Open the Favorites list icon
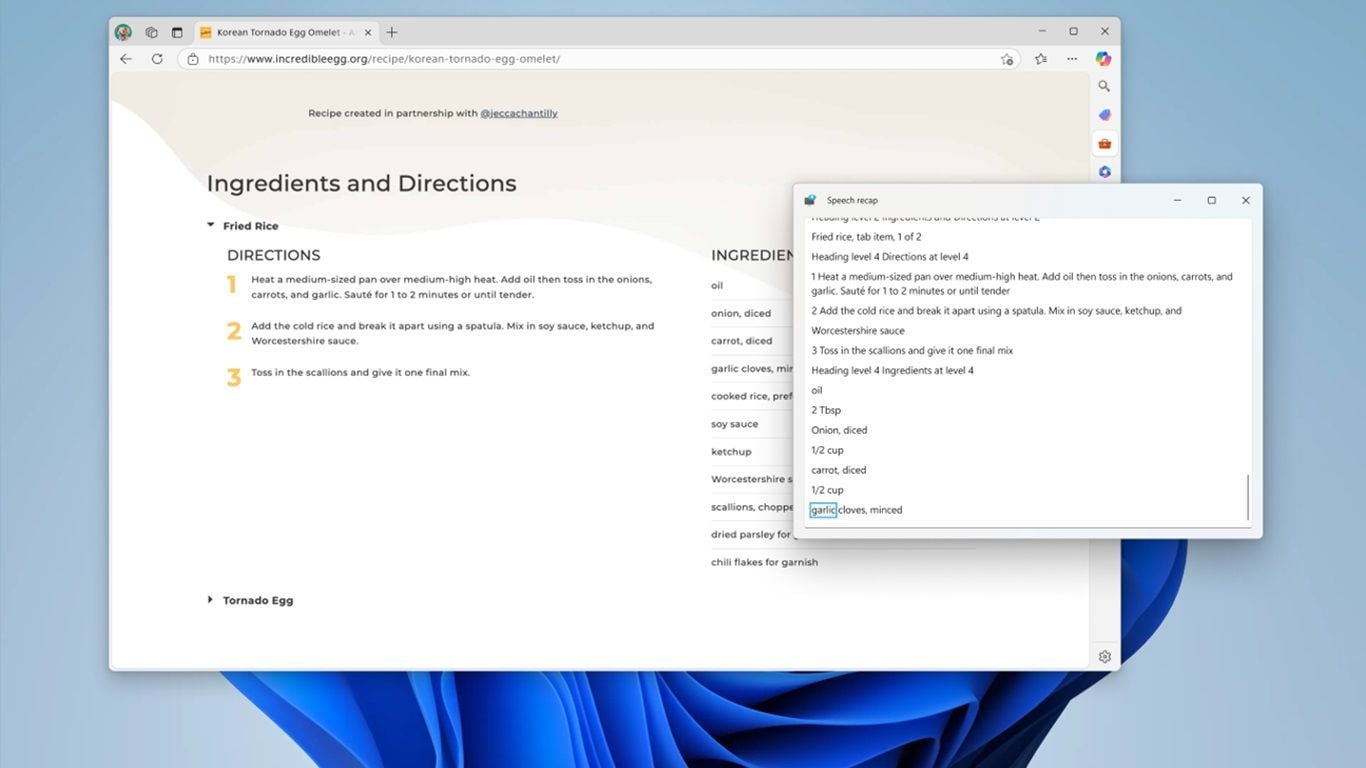The height and width of the screenshot is (768, 1366). click(x=1041, y=59)
